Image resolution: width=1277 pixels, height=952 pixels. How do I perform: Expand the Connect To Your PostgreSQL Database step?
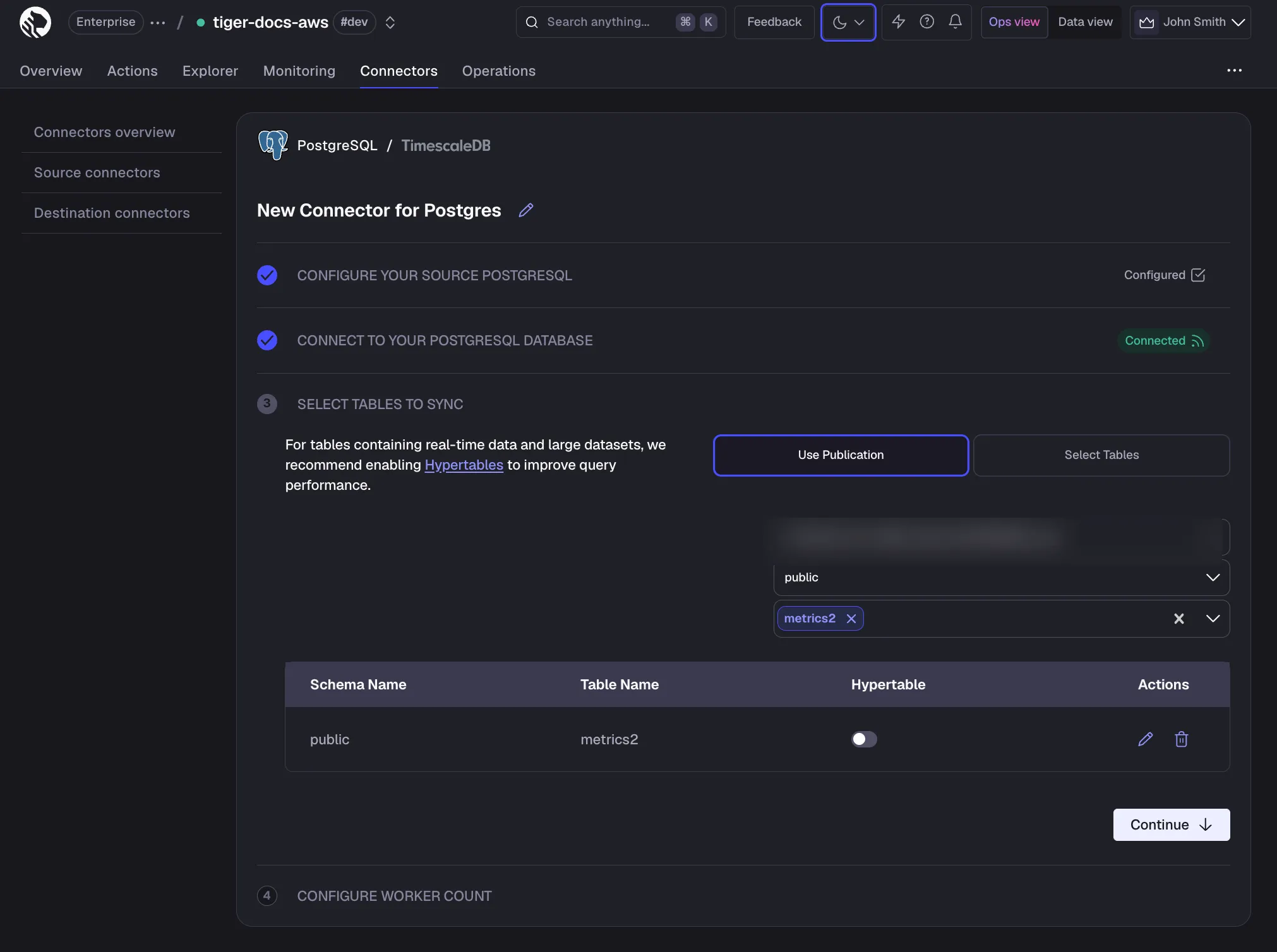(445, 340)
